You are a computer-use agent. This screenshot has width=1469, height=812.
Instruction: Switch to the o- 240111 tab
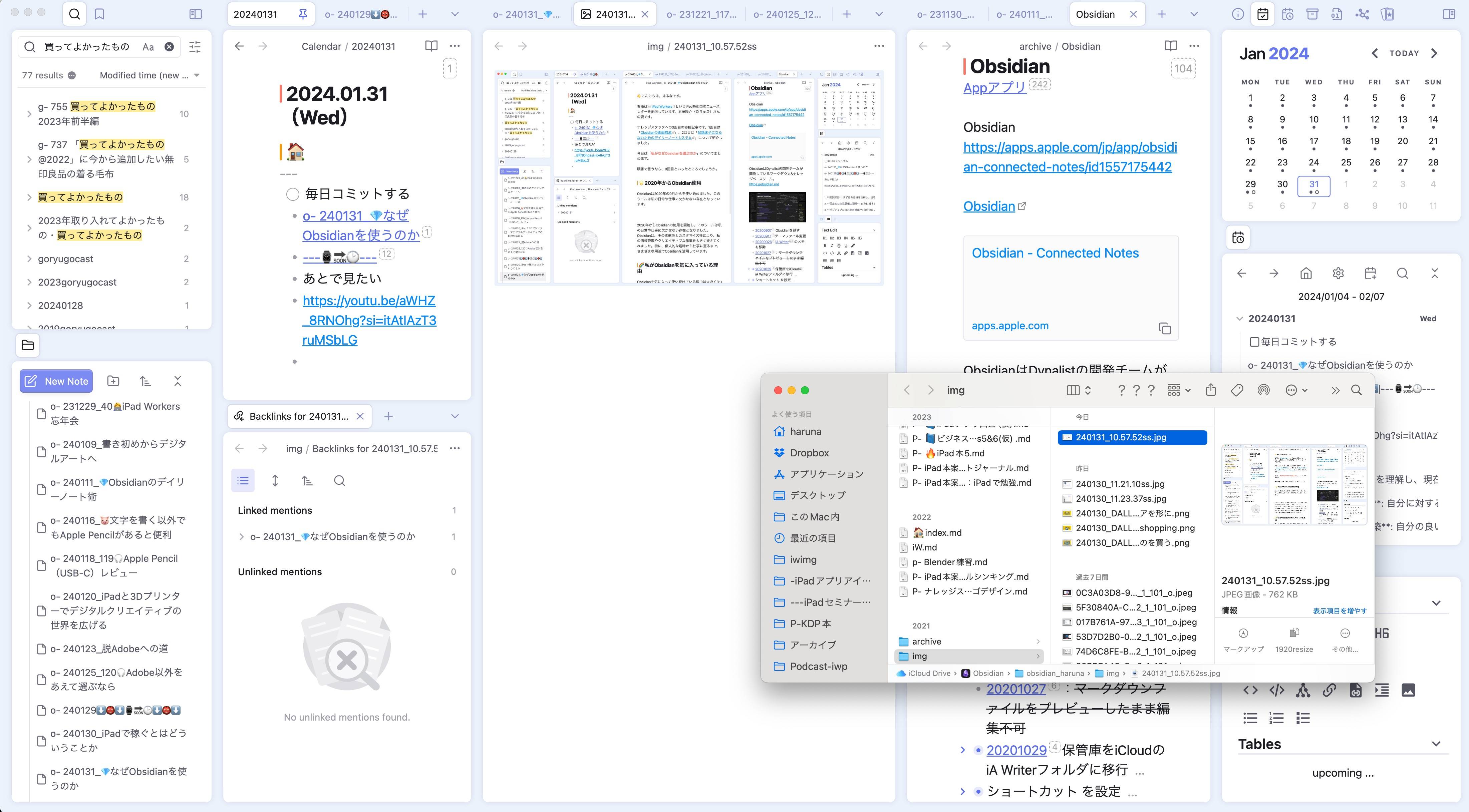tap(1024, 14)
